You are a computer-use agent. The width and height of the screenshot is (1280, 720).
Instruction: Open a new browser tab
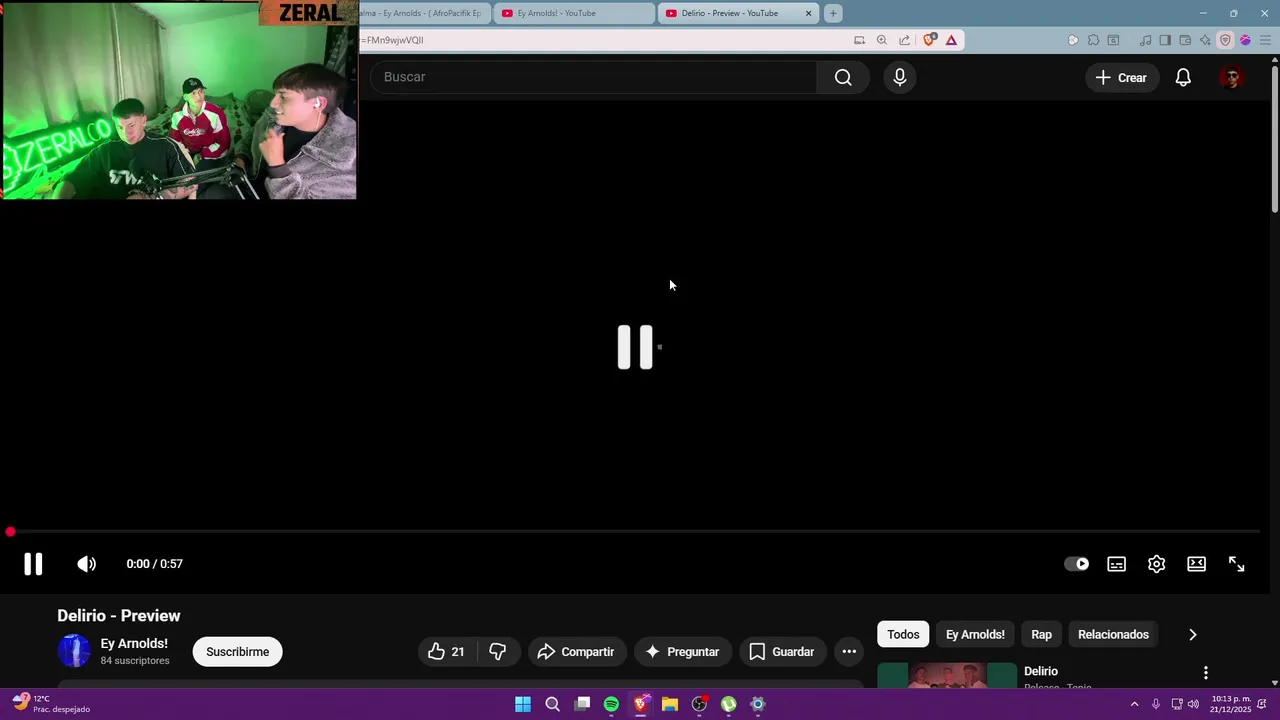[x=832, y=13]
